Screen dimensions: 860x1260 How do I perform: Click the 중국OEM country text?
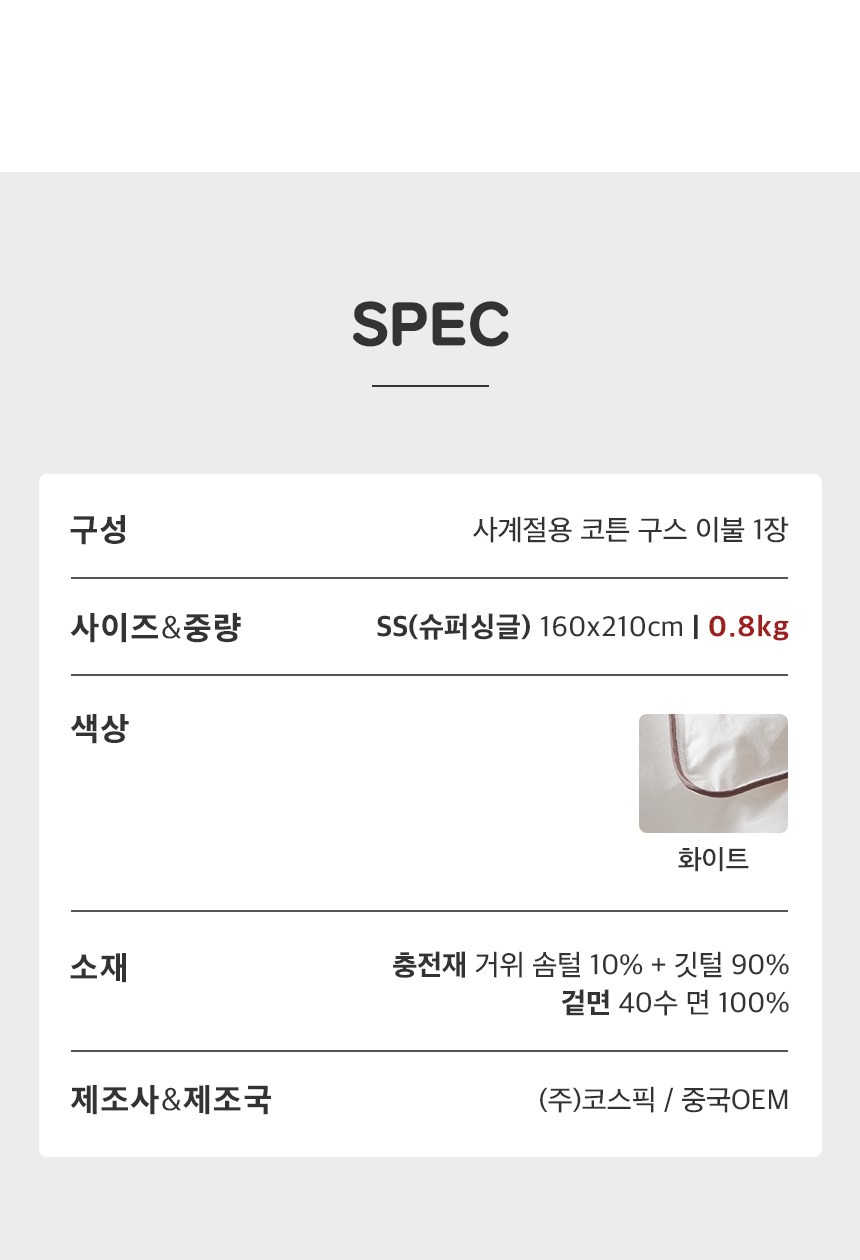[735, 1100]
